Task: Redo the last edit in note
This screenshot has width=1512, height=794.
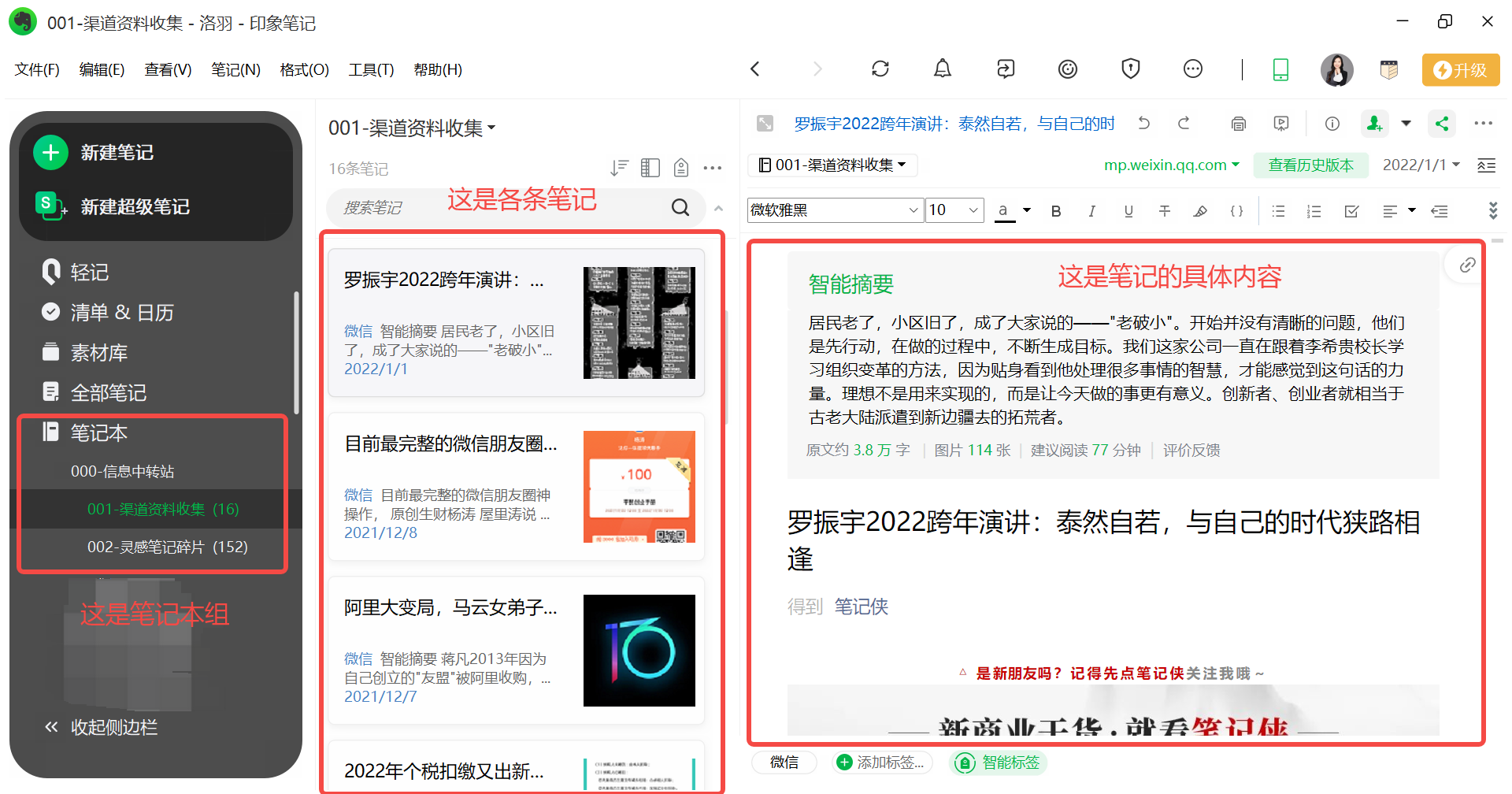Action: point(1184,123)
